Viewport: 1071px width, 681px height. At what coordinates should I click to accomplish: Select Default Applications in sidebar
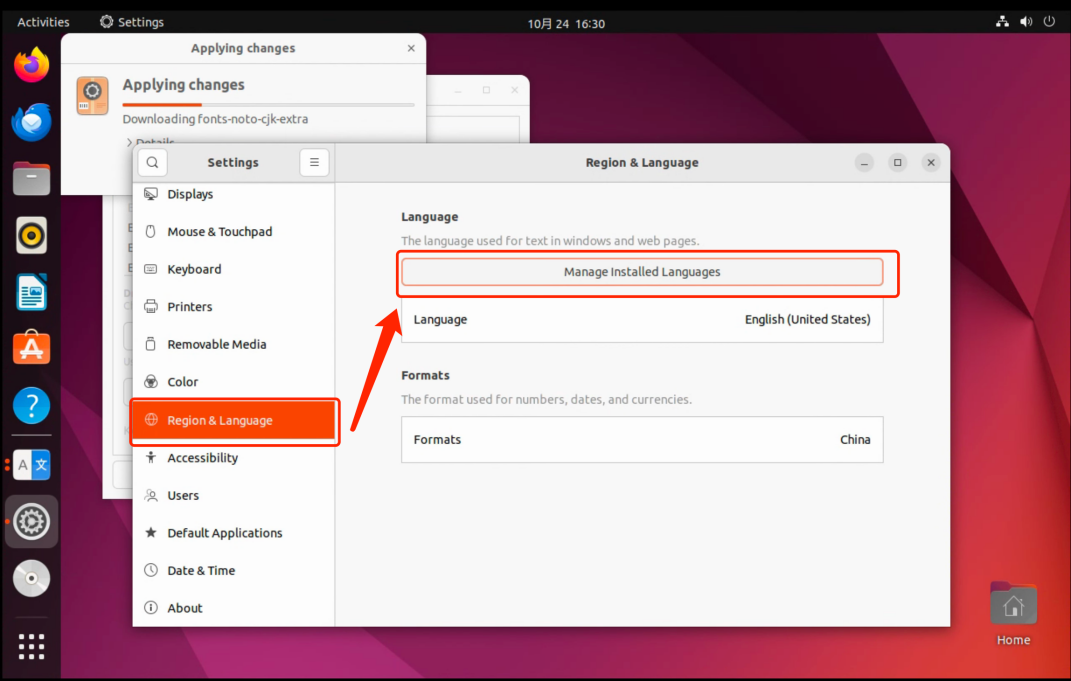[234, 533]
